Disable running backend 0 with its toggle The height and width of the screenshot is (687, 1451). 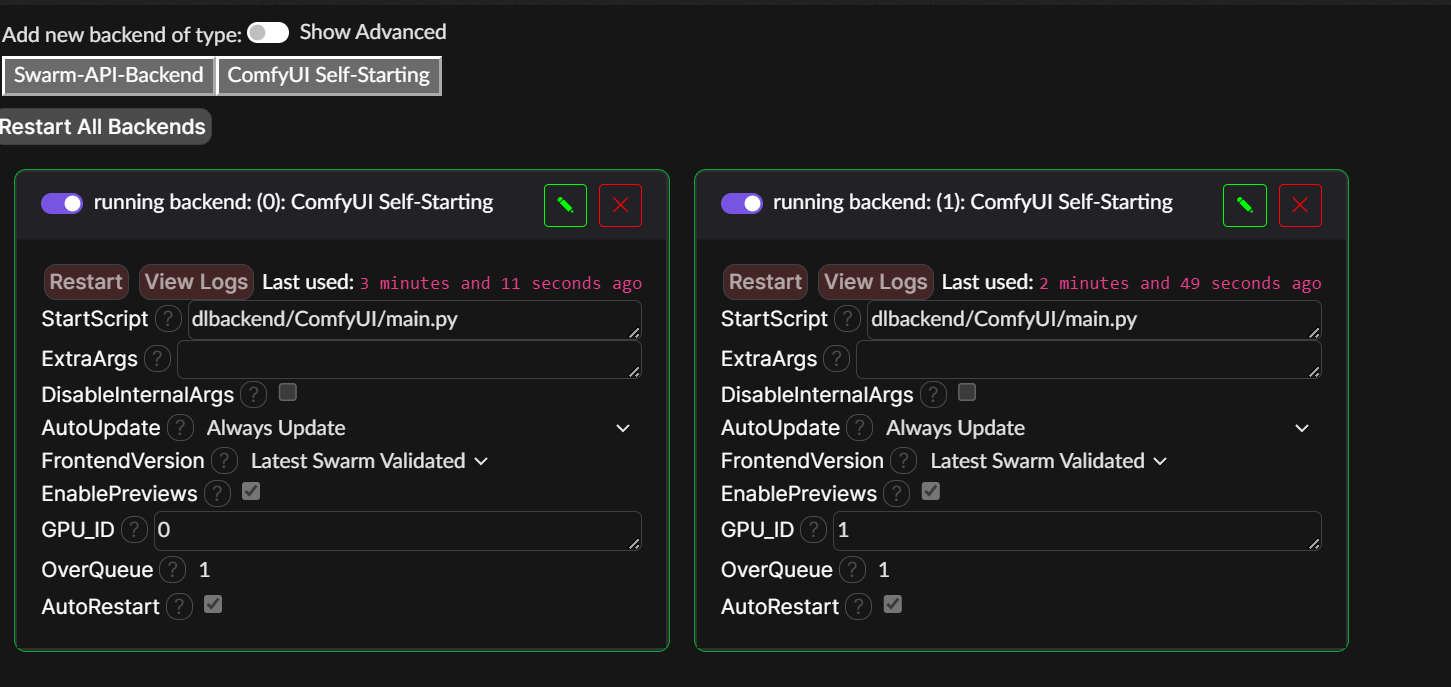tap(62, 203)
